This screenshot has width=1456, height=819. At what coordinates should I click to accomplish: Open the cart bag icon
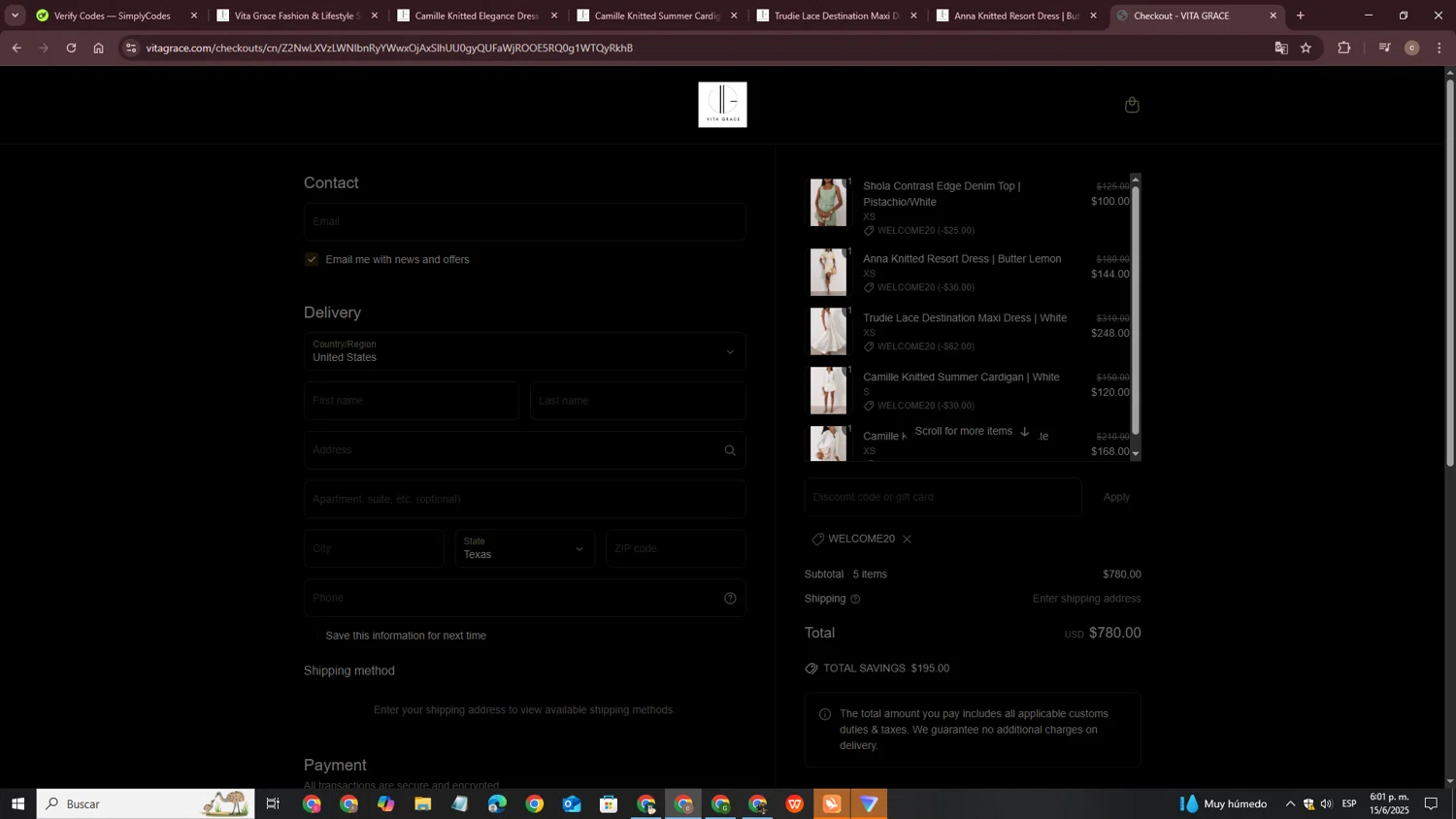pyautogui.click(x=1132, y=105)
